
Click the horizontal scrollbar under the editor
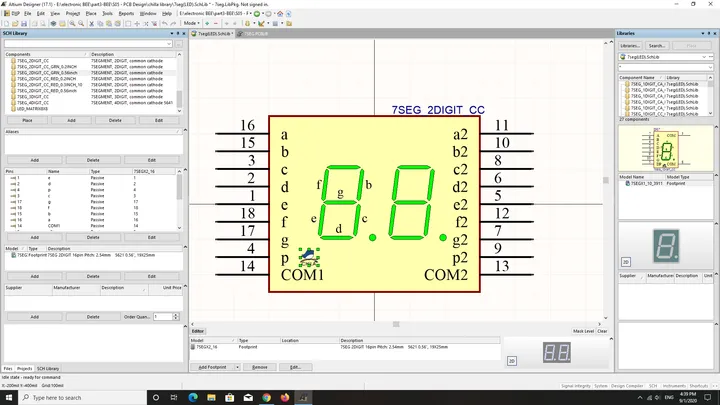tap(396, 324)
